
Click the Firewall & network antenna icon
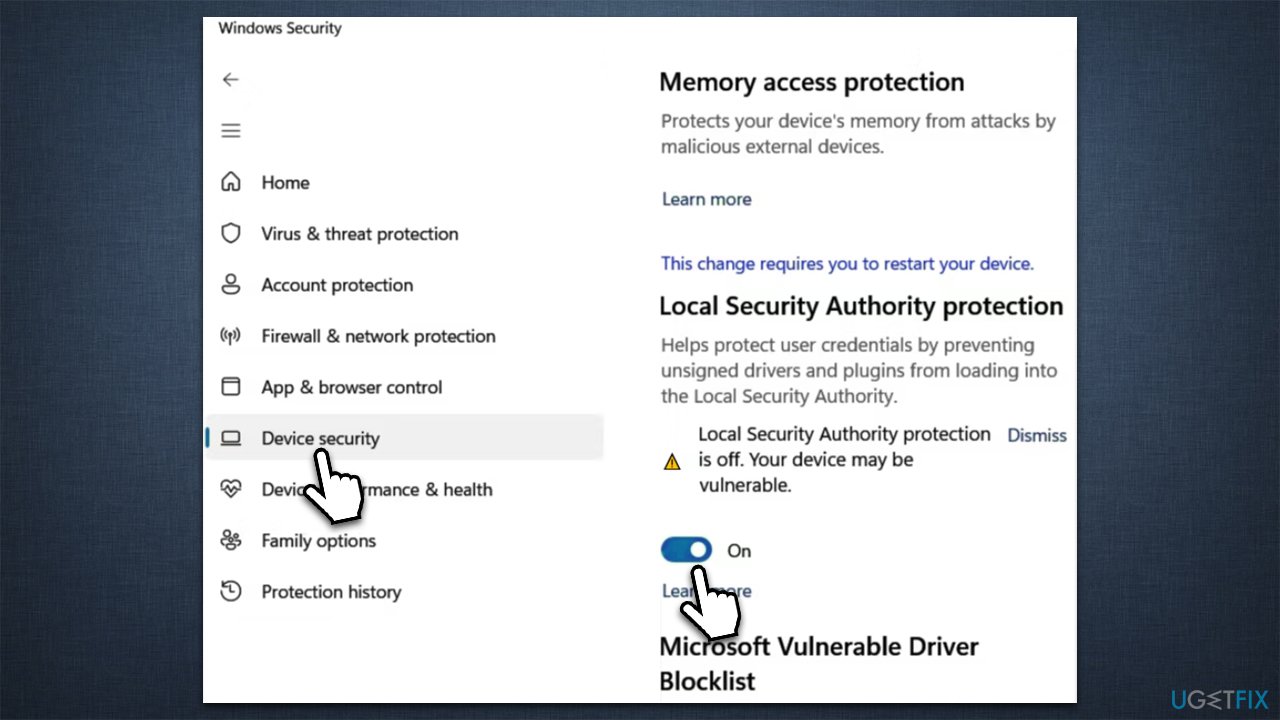point(231,336)
